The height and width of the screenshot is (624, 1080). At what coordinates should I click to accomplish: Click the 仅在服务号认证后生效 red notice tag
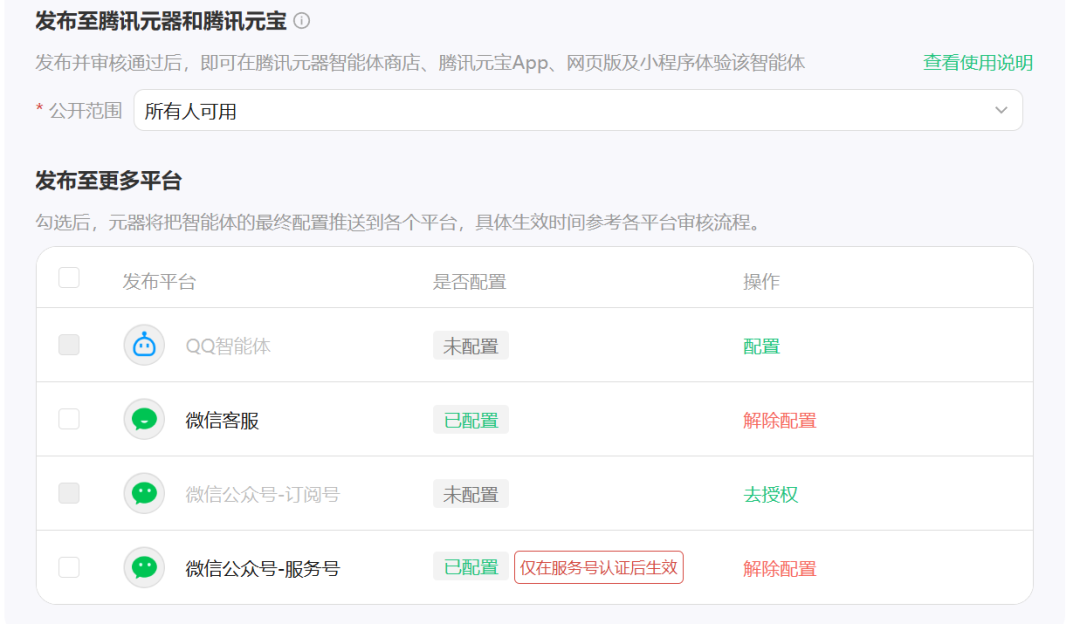click(x=599, y=568)
